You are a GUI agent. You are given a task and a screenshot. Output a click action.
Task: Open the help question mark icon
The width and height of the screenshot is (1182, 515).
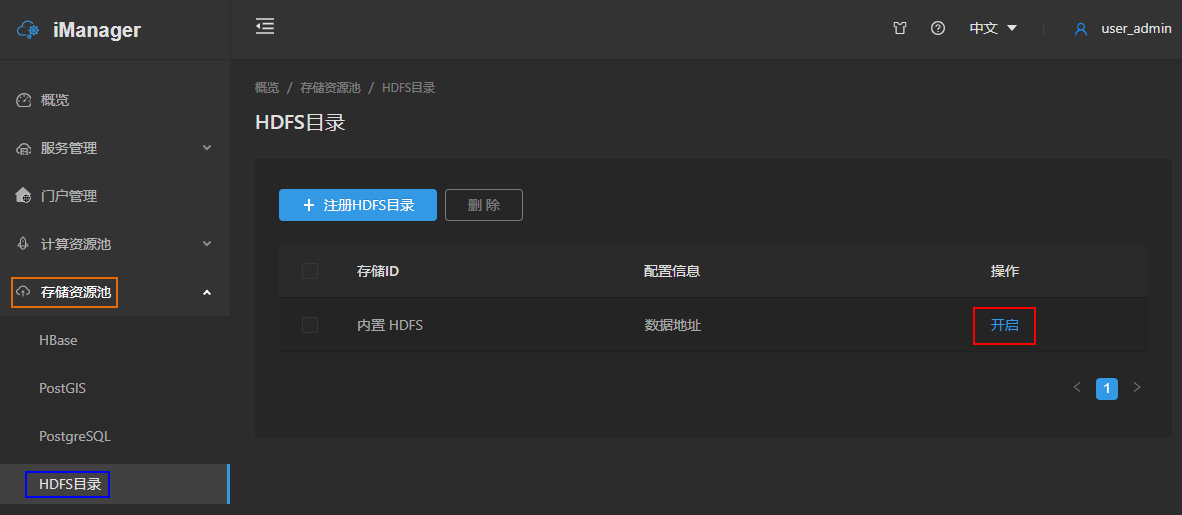[938, 29]
